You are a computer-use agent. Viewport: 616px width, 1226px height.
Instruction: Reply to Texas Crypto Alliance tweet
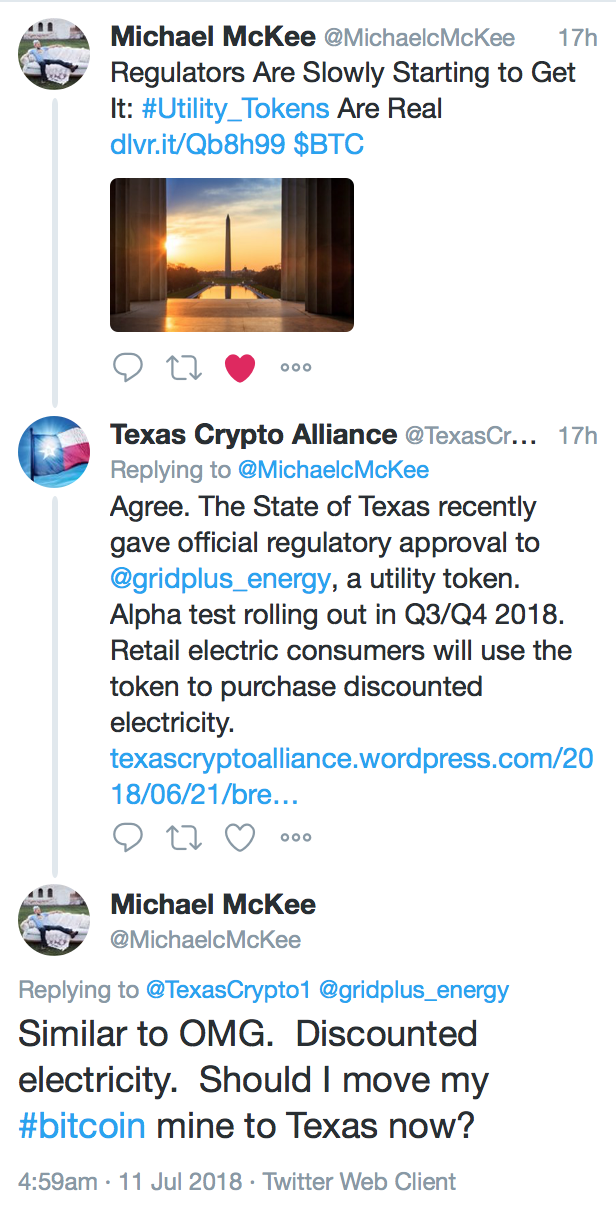pos(127,837)
